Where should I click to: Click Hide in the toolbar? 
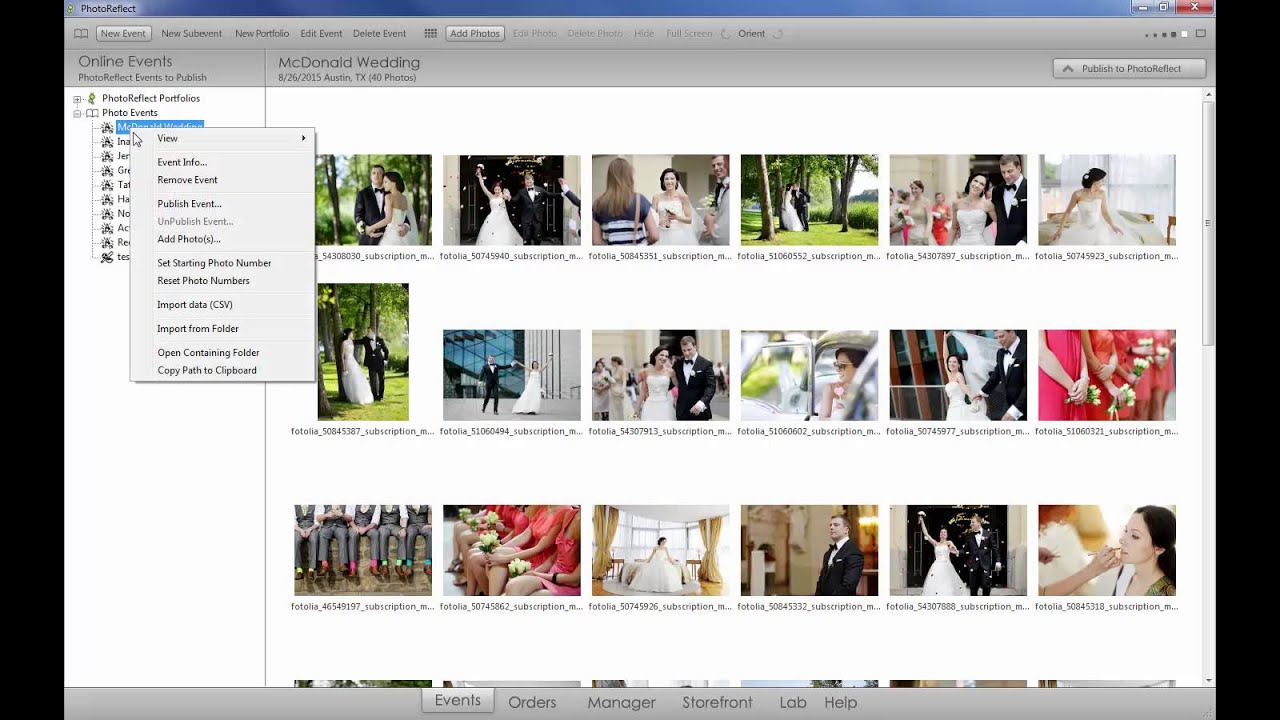coord(644,33)
